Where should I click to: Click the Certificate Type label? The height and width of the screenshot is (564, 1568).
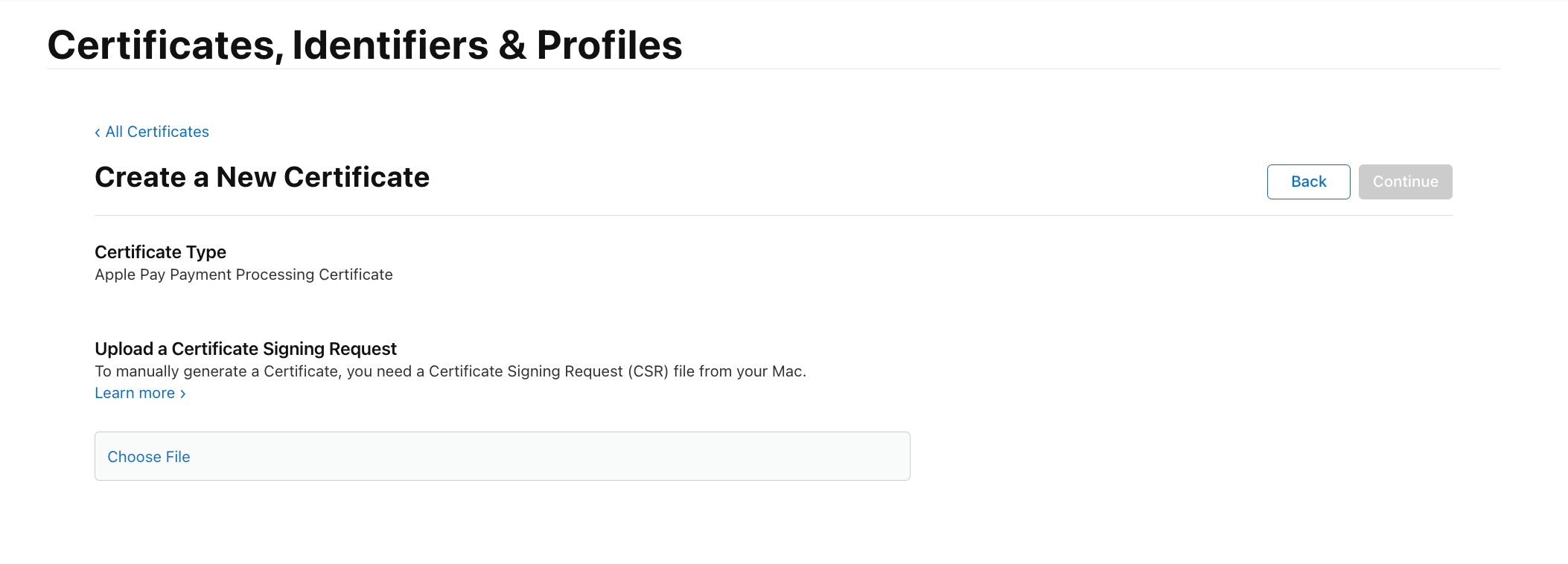[x=160, y=252]
